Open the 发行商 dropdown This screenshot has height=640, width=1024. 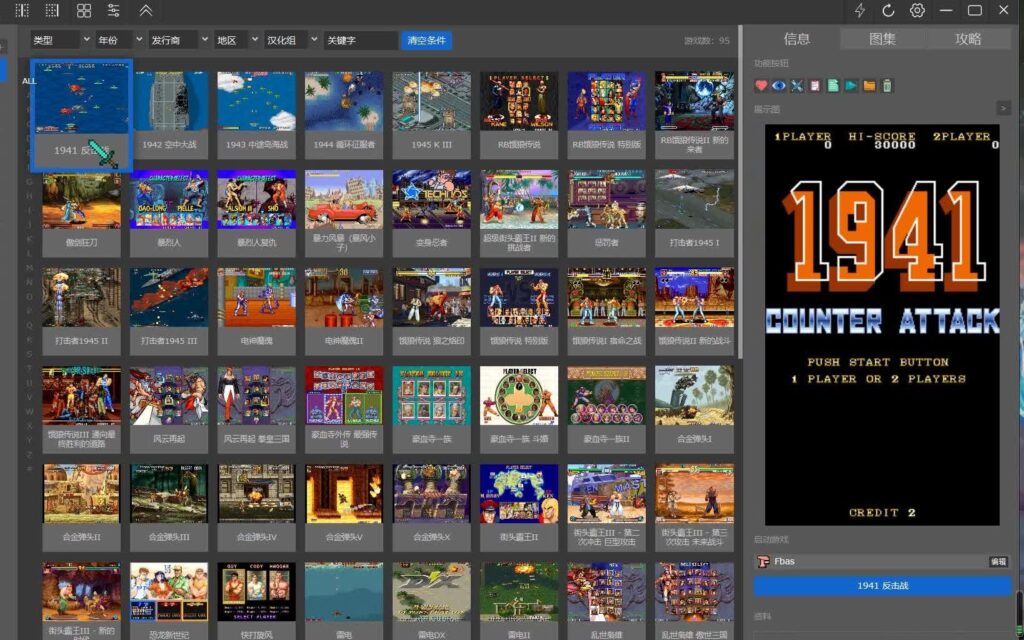(x=180, y=40)
